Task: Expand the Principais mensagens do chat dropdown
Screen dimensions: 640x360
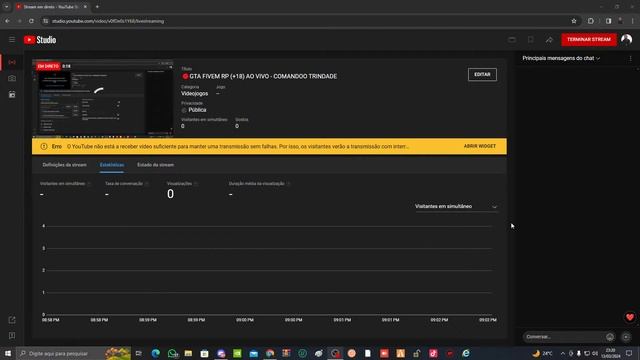Action: pyautogui.click(x=561, y=58)
